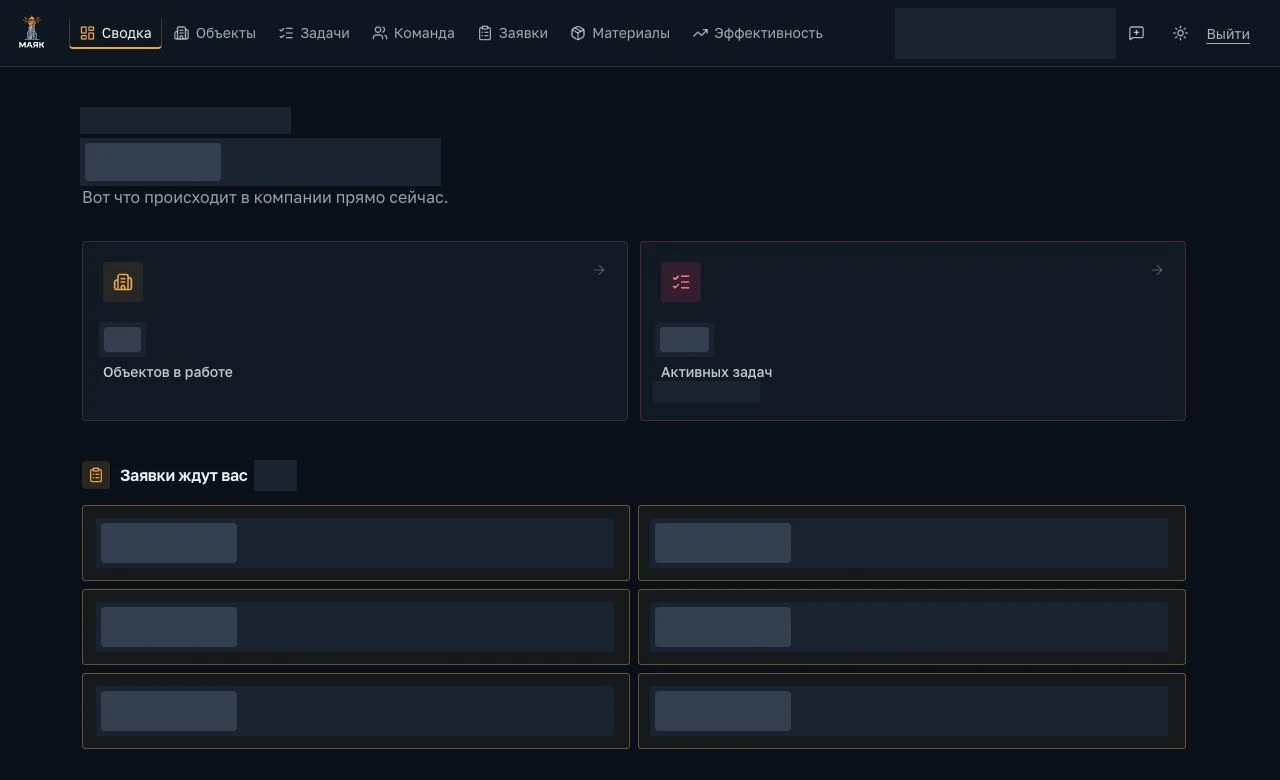Open the Материалы section
Image resolution: width=1280 pixels, height=780 pixels.
[620, 33]
